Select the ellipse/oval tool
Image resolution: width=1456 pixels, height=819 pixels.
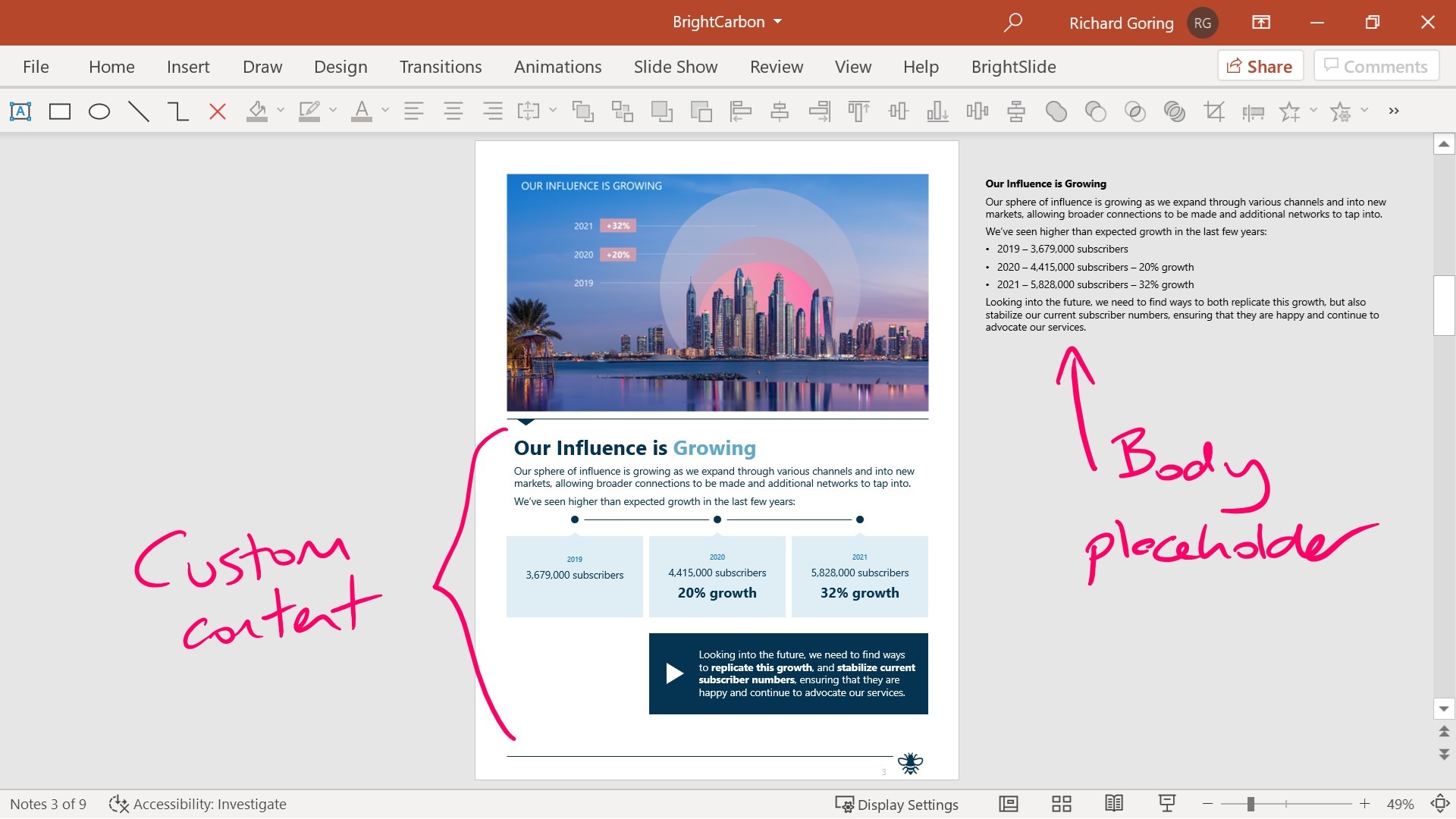(x=98, y=111)
